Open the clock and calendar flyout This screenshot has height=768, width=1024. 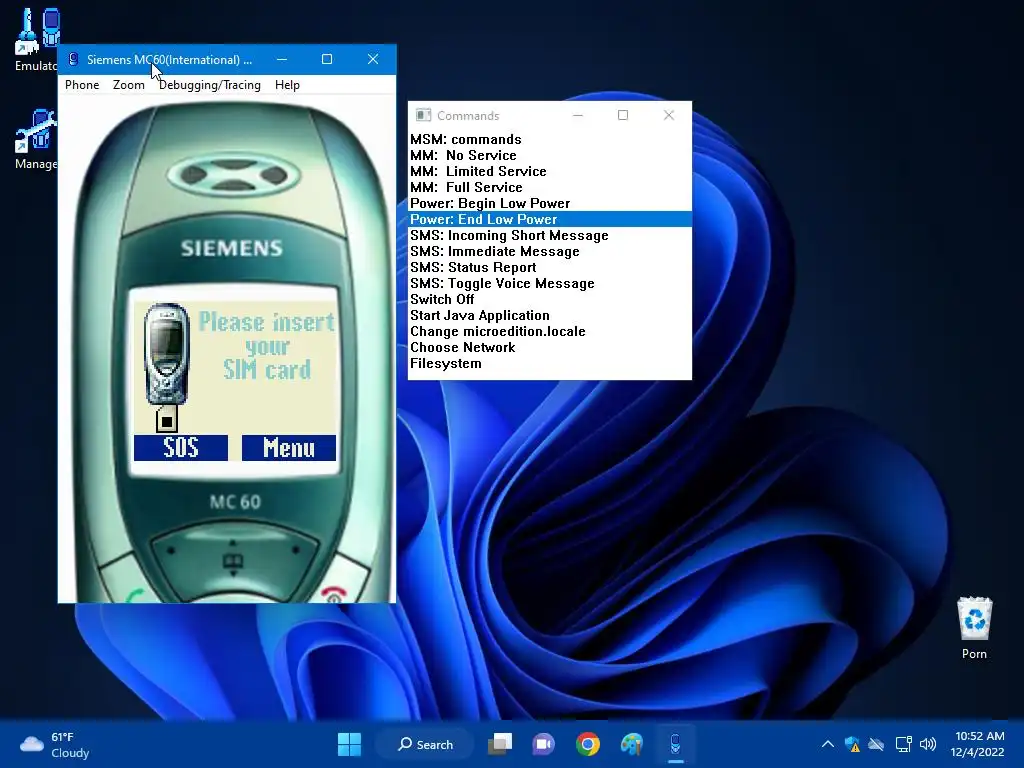pos(977,744)
